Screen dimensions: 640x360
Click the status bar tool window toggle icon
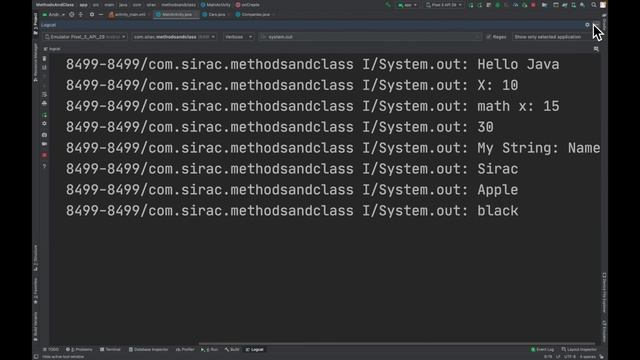tap(36, 357)
